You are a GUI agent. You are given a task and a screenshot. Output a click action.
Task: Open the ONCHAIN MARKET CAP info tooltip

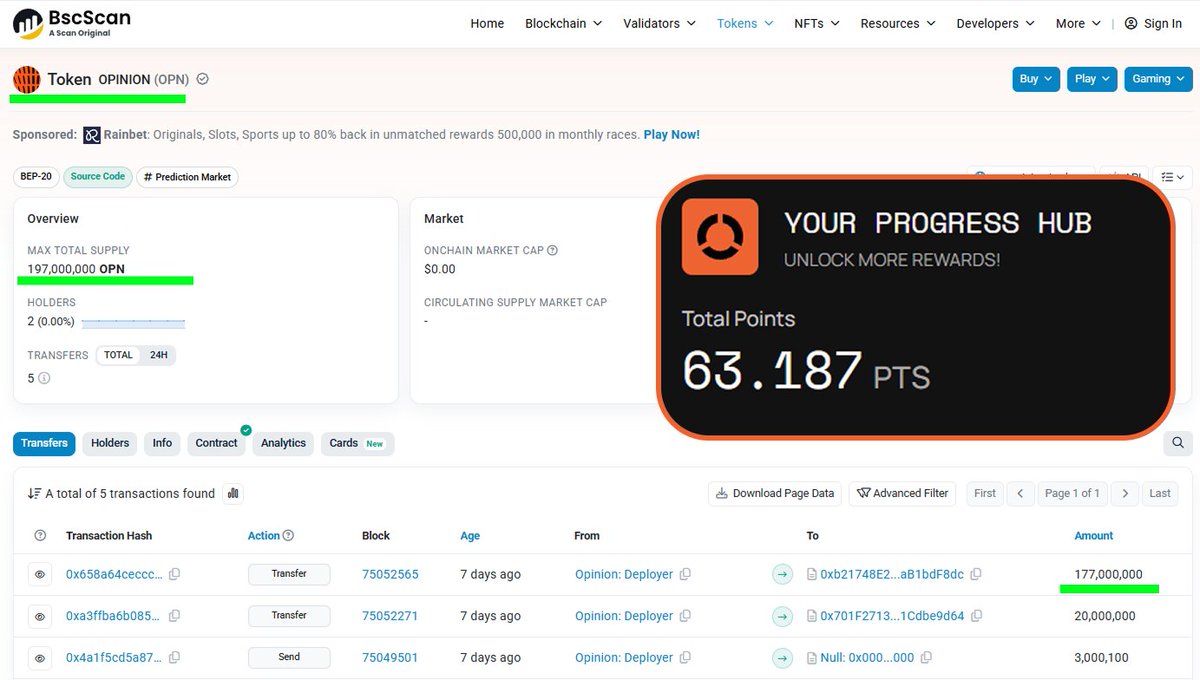[x=553, y=250]
